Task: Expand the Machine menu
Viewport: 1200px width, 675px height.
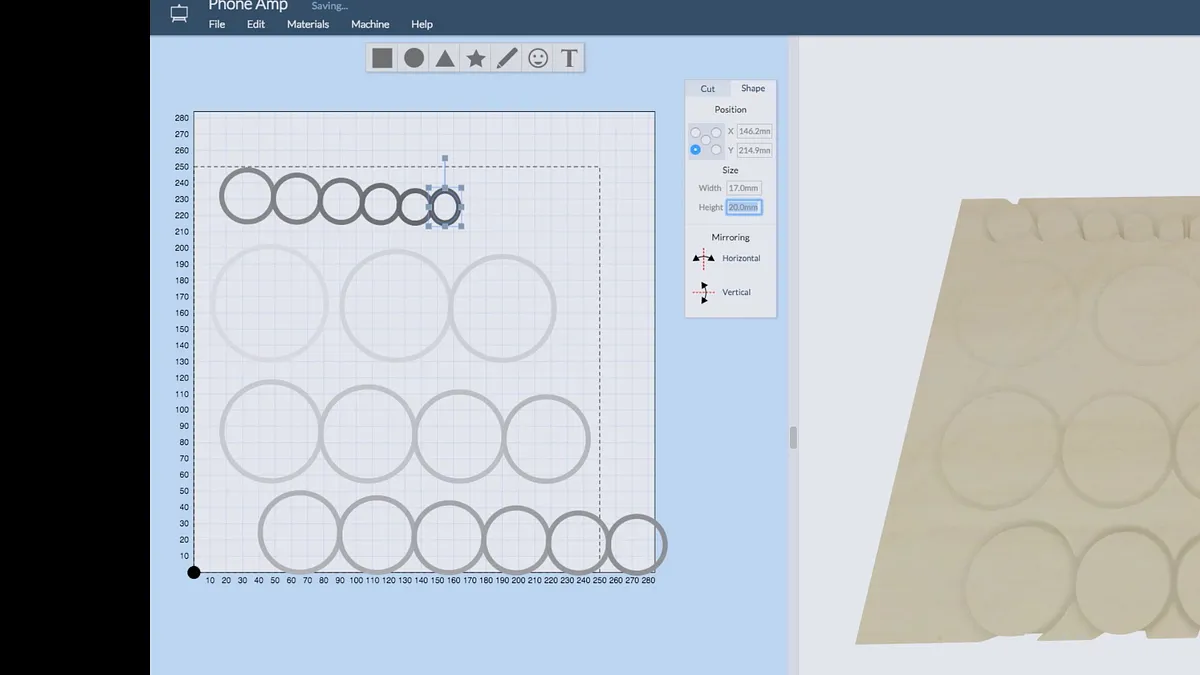Action: [x=370, y=24]
